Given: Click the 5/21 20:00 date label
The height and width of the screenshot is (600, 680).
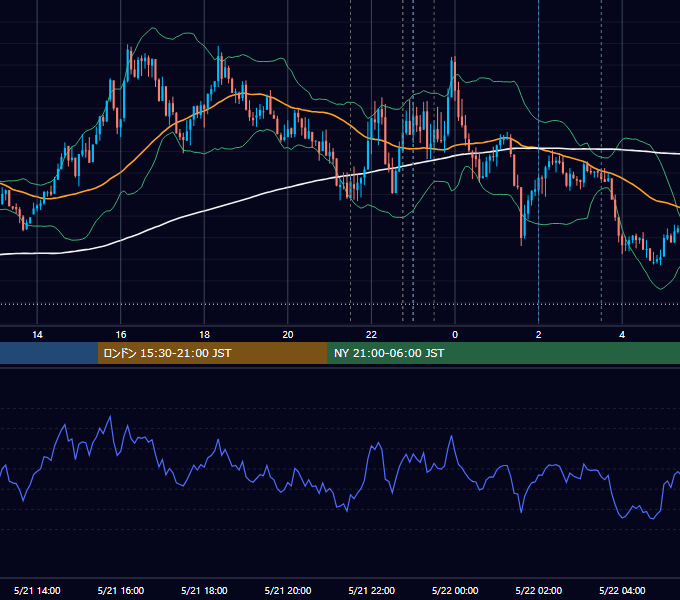Looking at the screenshot, I should [288, 590].
